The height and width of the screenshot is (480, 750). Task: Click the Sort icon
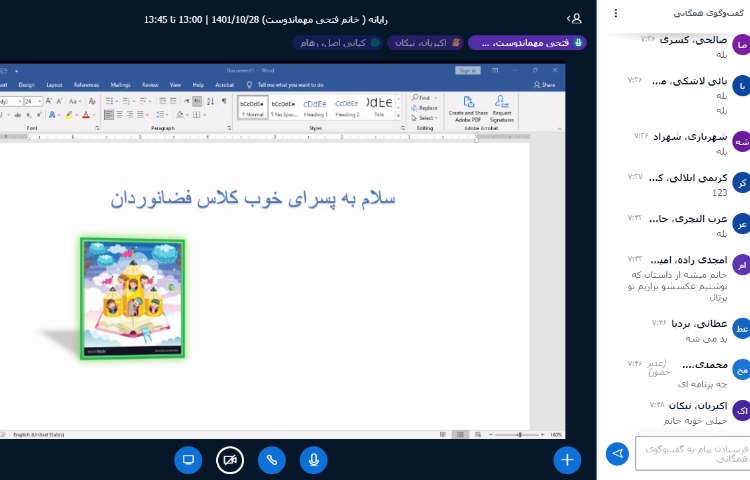[x=210, y=101]
